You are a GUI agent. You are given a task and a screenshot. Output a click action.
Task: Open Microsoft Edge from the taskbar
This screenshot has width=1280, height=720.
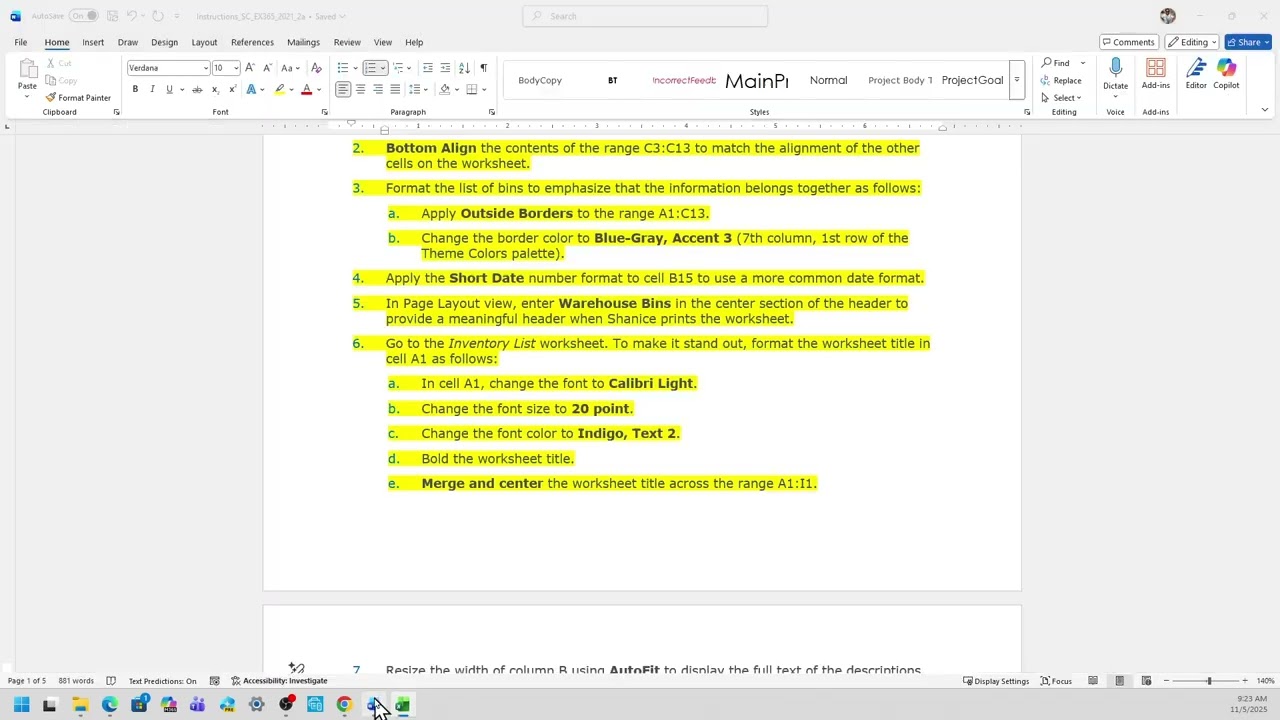point(110,705)
